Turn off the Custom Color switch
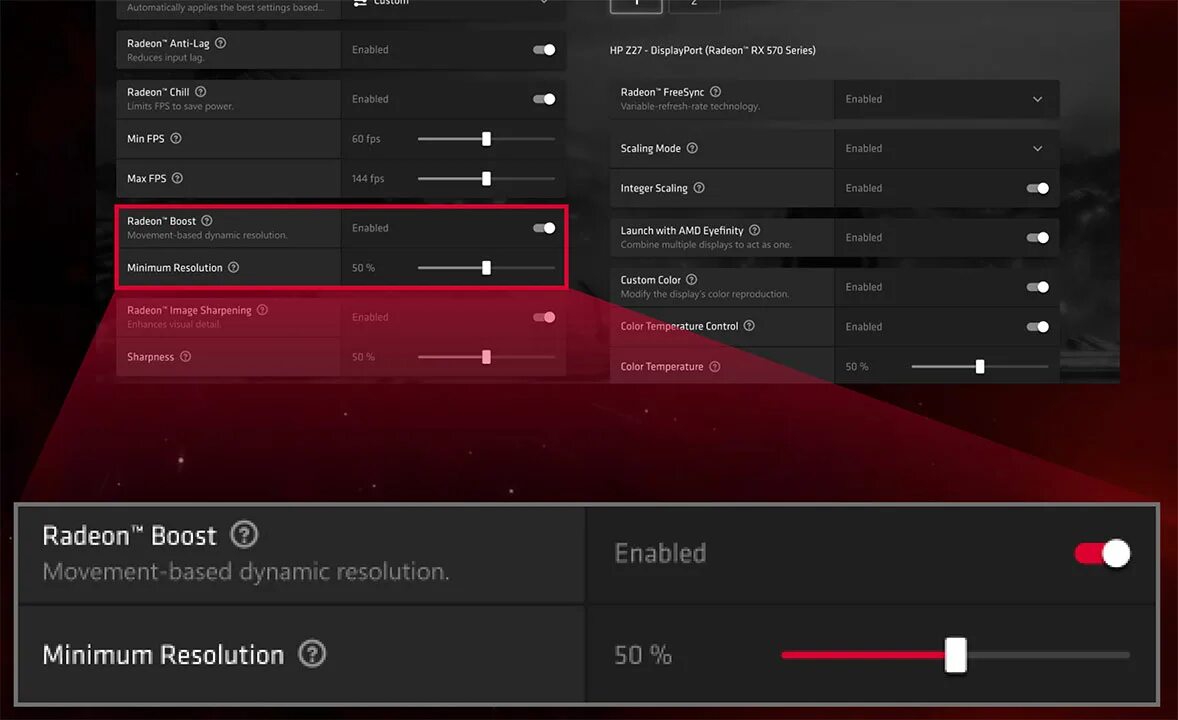The height and width of the screenshot is (720, 1178). click(x=1038, y=287)
